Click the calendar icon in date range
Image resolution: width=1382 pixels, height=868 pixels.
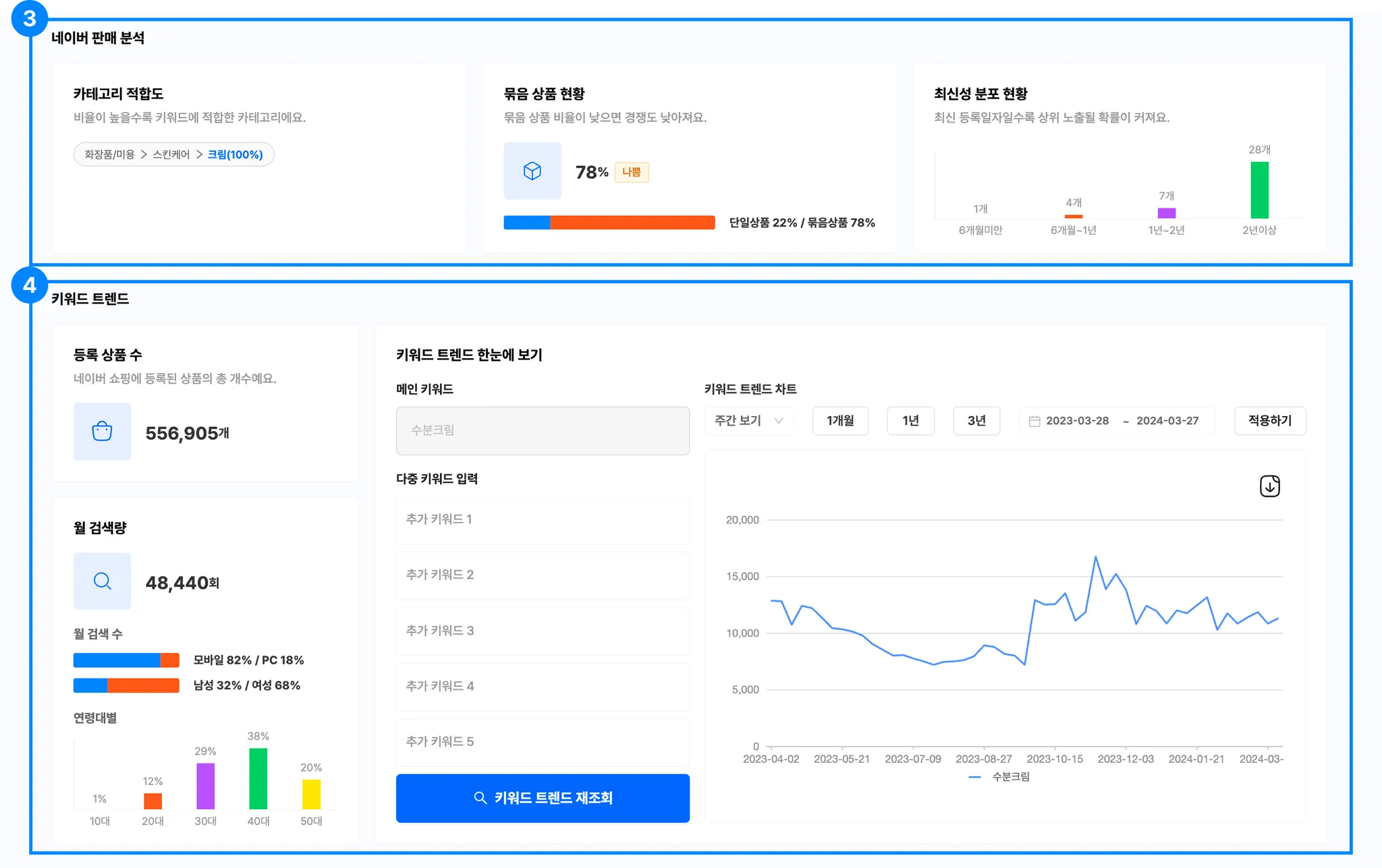tap(1034, 421)
